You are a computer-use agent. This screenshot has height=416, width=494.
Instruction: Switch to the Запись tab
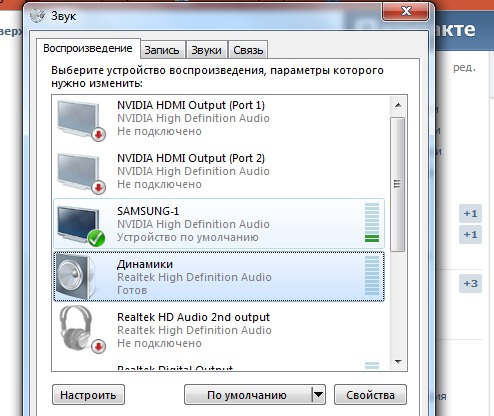click(x=162, y=50)
